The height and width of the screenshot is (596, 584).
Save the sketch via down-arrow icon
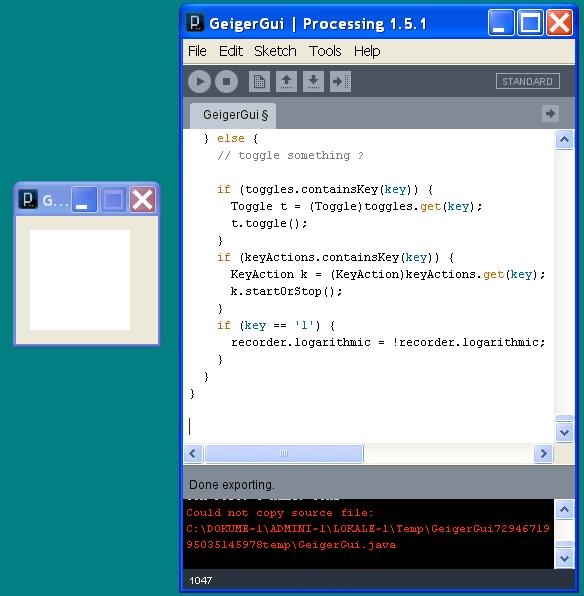pos(313,81)
